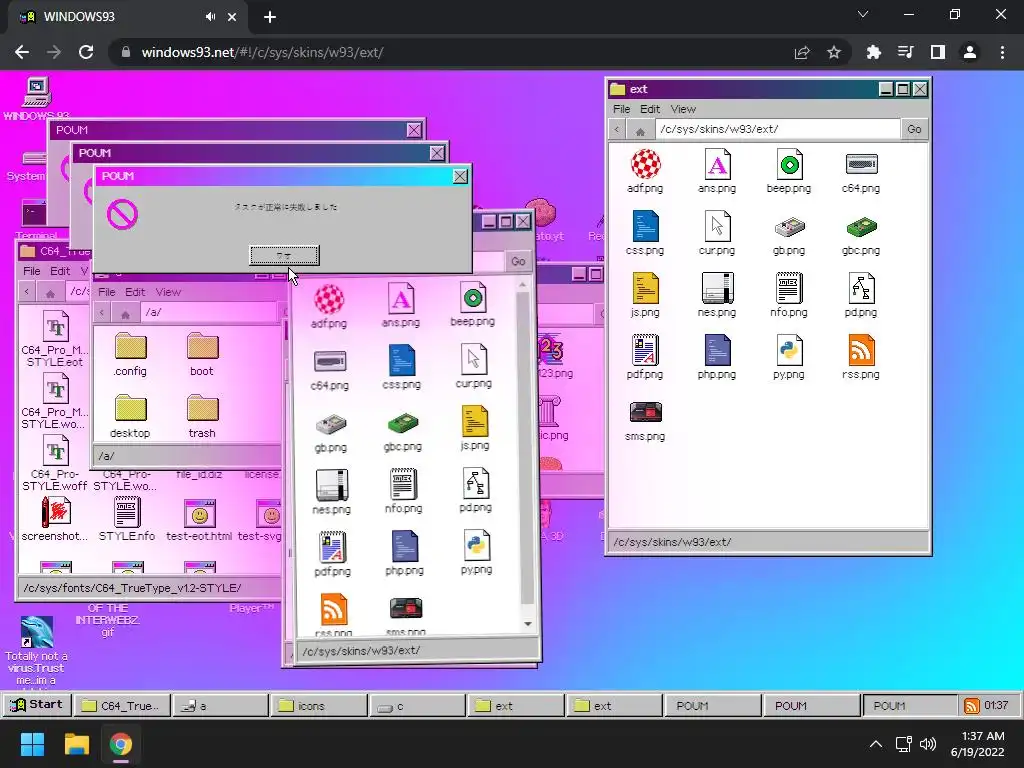Click the scroll down arrow in middle ext window

[x=527, y=624]
